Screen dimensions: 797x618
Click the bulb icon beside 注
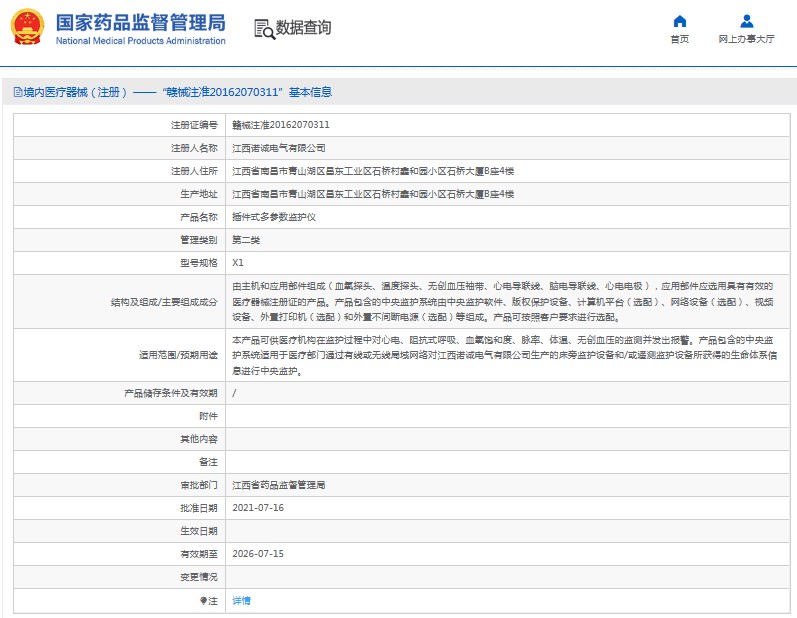click(x=203, y=600)
